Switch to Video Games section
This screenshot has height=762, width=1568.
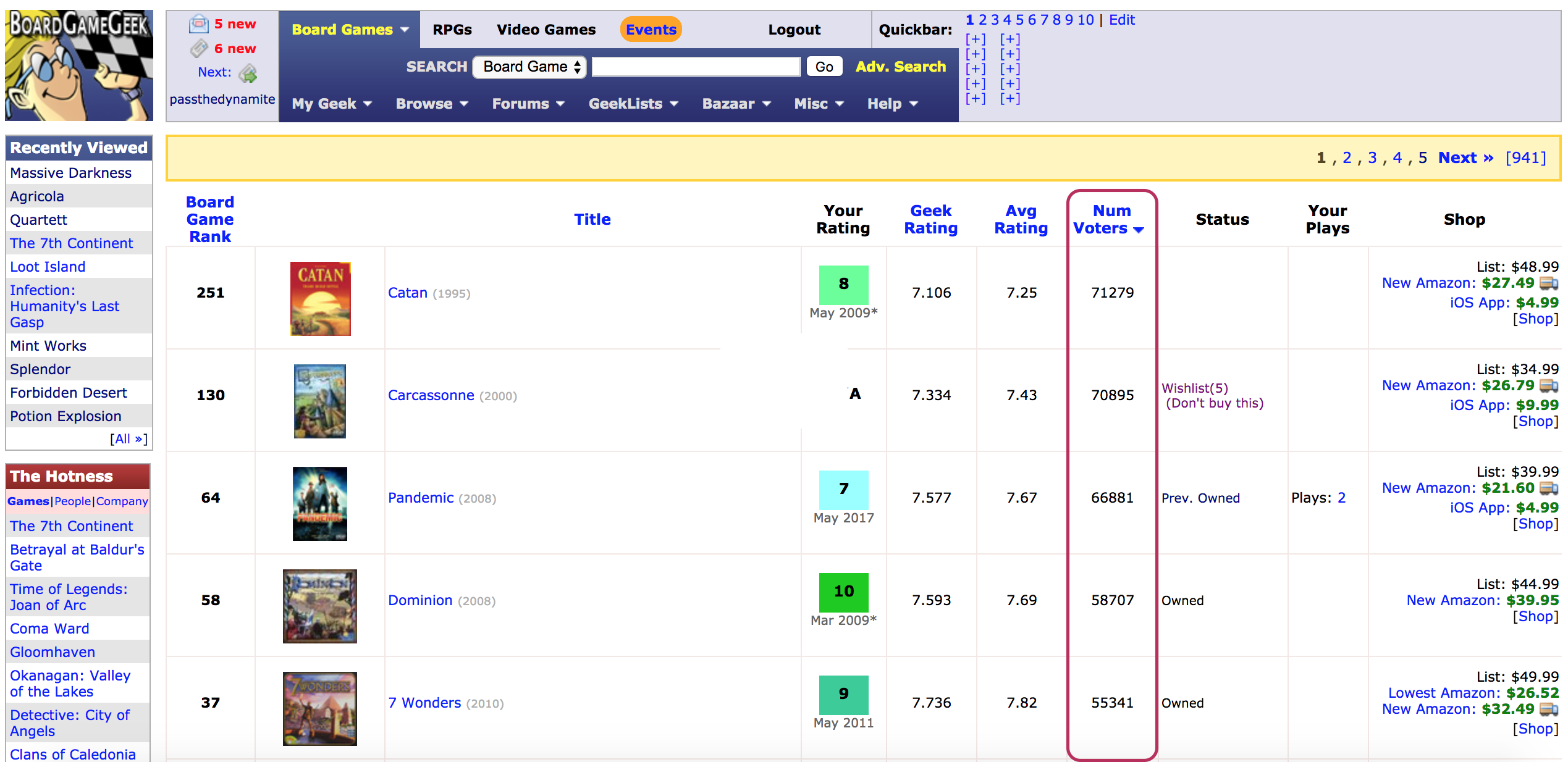click(546, 30)
